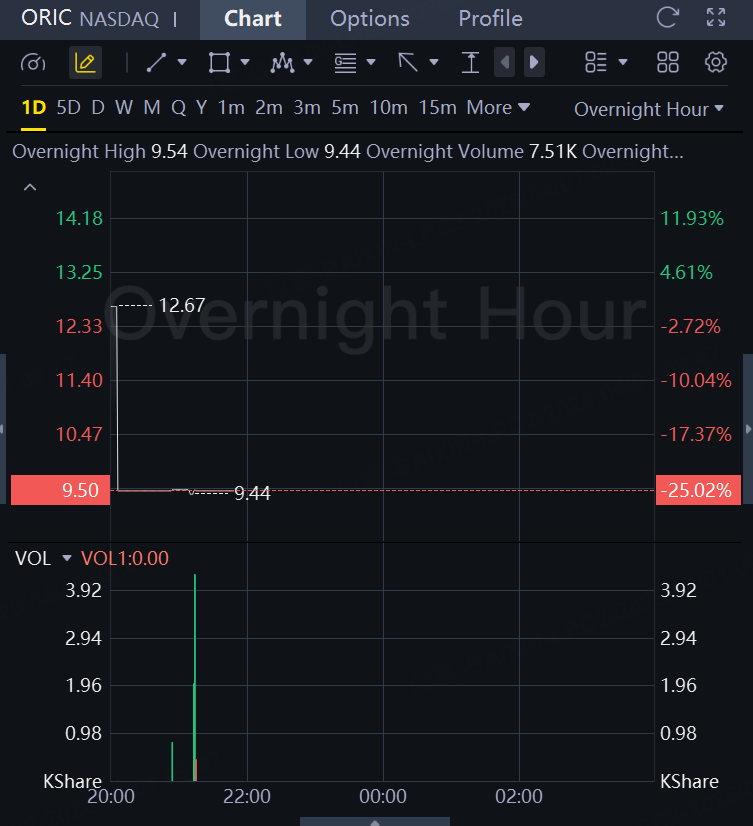The image size is (753, 826).
Task: Click the refresh chart icon
Action: [x=666, y=18]
